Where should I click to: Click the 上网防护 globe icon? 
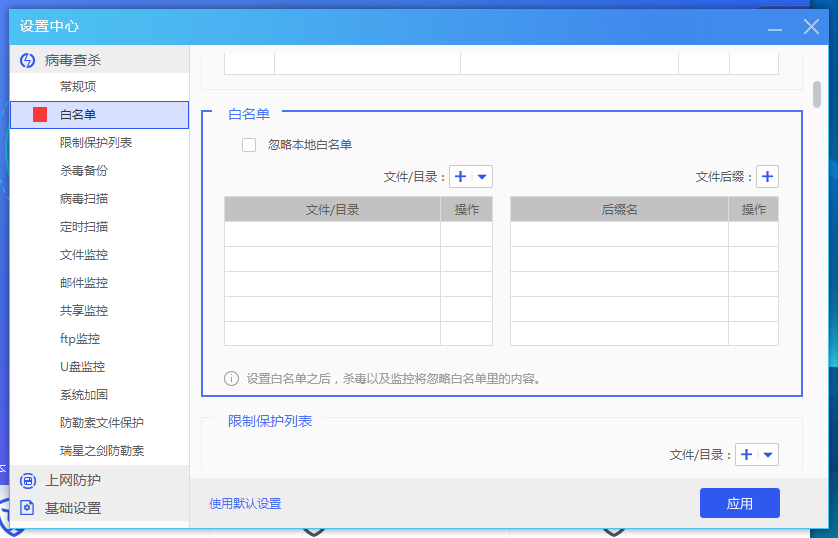[x=27, y=480]
